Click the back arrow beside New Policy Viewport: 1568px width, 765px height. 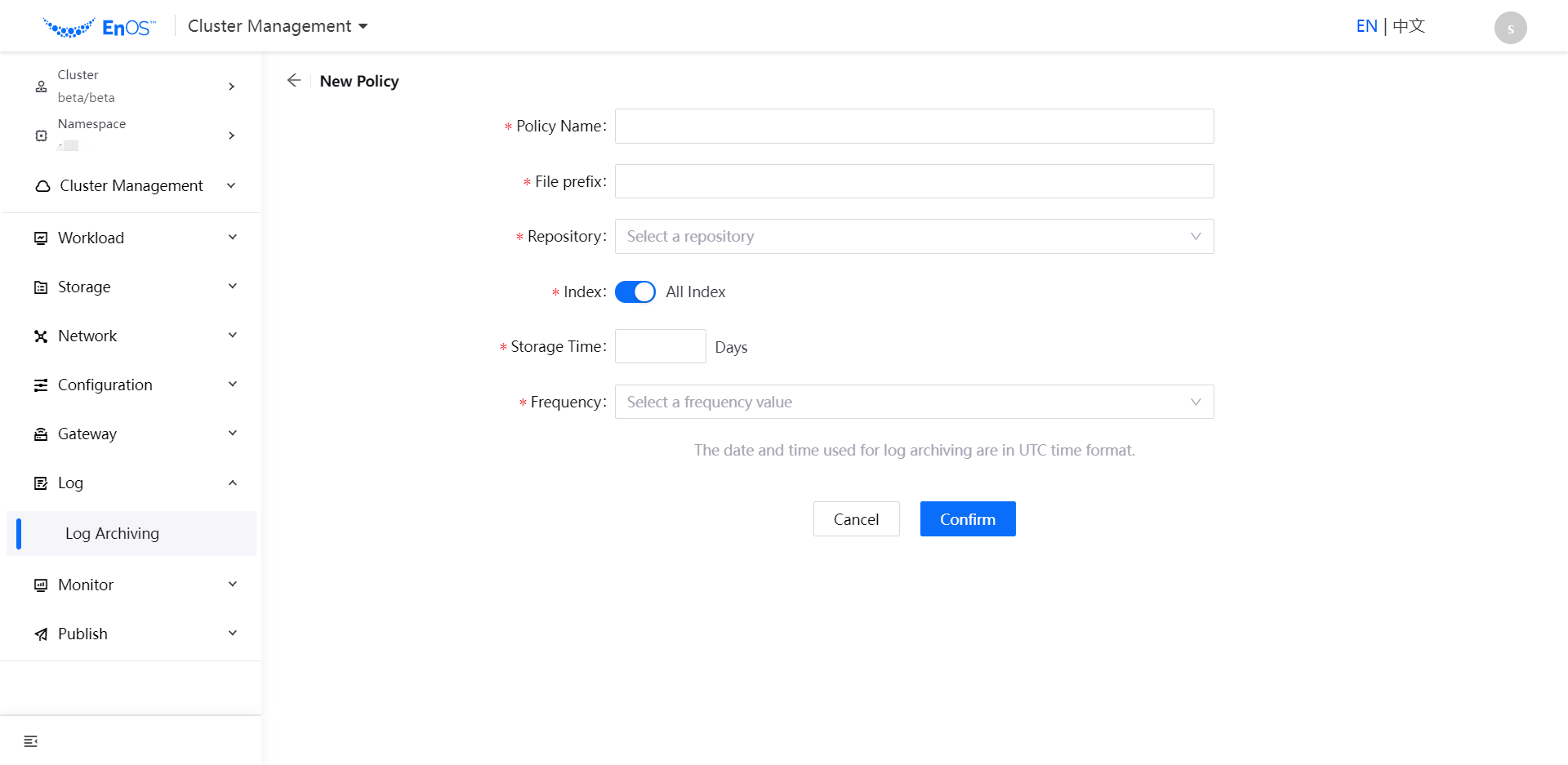pyautogui.click(x=294, y=80)
